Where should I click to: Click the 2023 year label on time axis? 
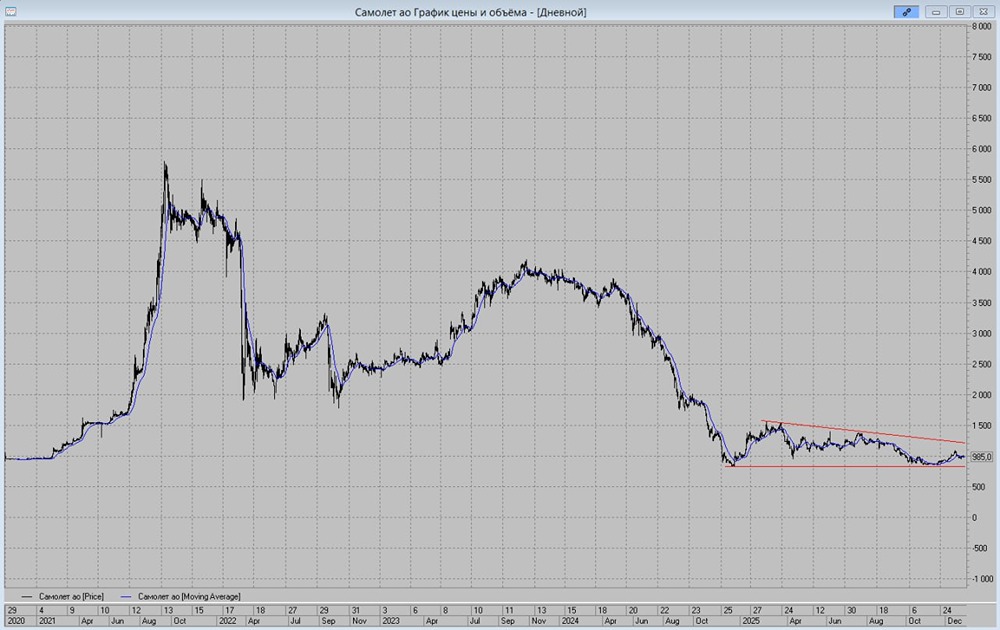coord(390,620)
